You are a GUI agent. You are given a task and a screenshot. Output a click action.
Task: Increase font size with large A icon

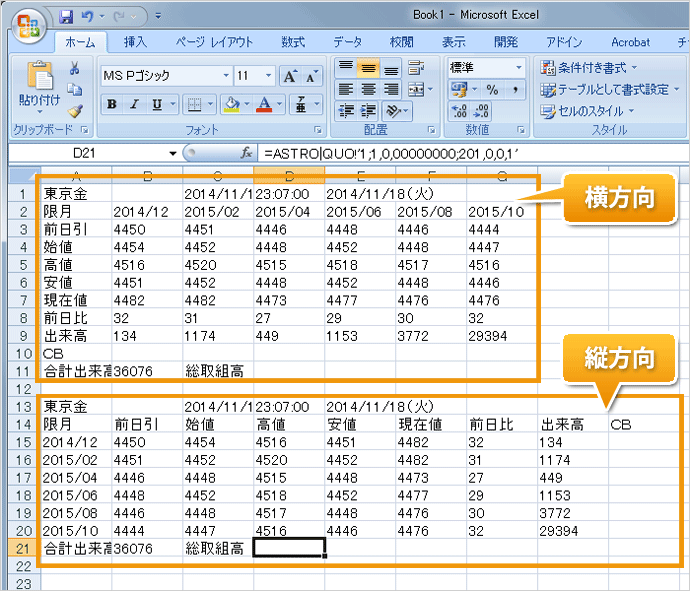click(x=290, y=76)
